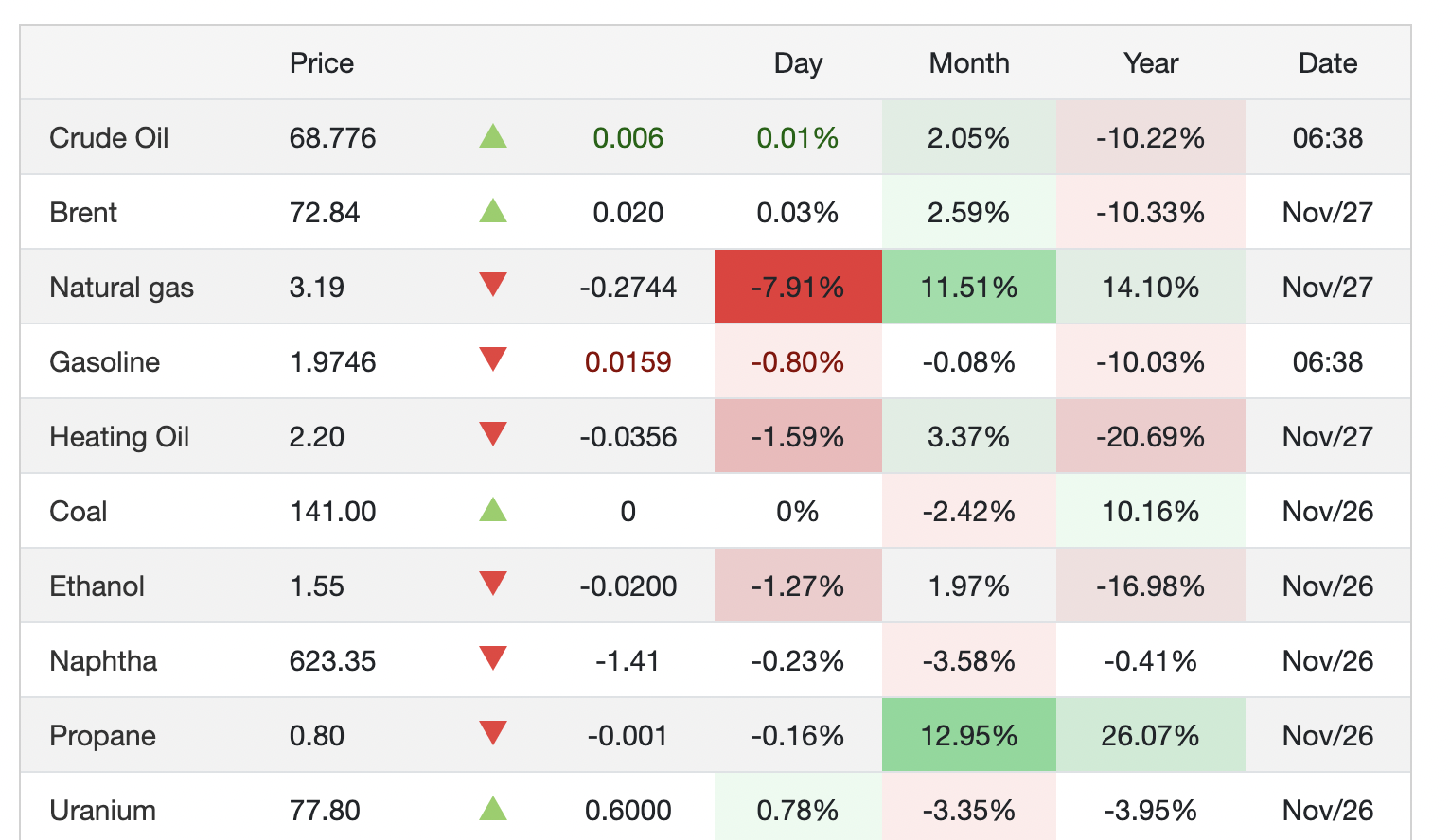Open the Natural gas commodity link
1450x840 pixels.
tap(121, 288)
